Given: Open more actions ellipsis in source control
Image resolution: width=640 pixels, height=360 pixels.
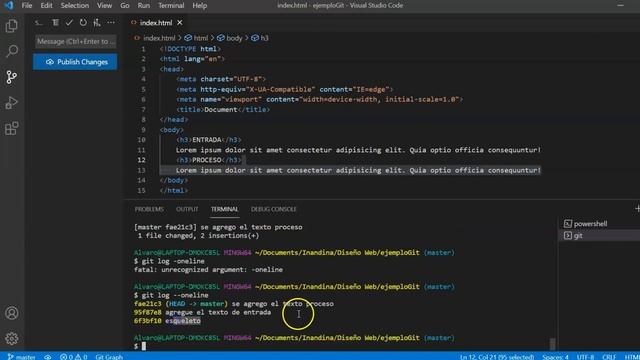Looking at the screenshot, I should [111, 22].
